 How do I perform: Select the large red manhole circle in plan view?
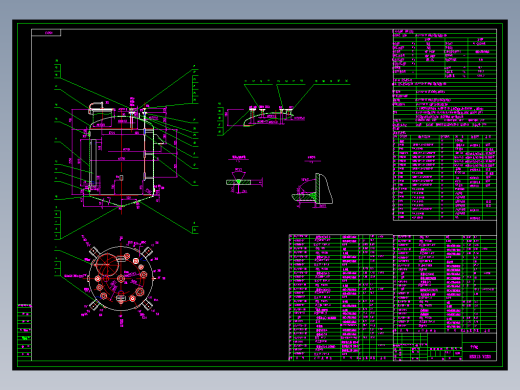tap(107, 265)
